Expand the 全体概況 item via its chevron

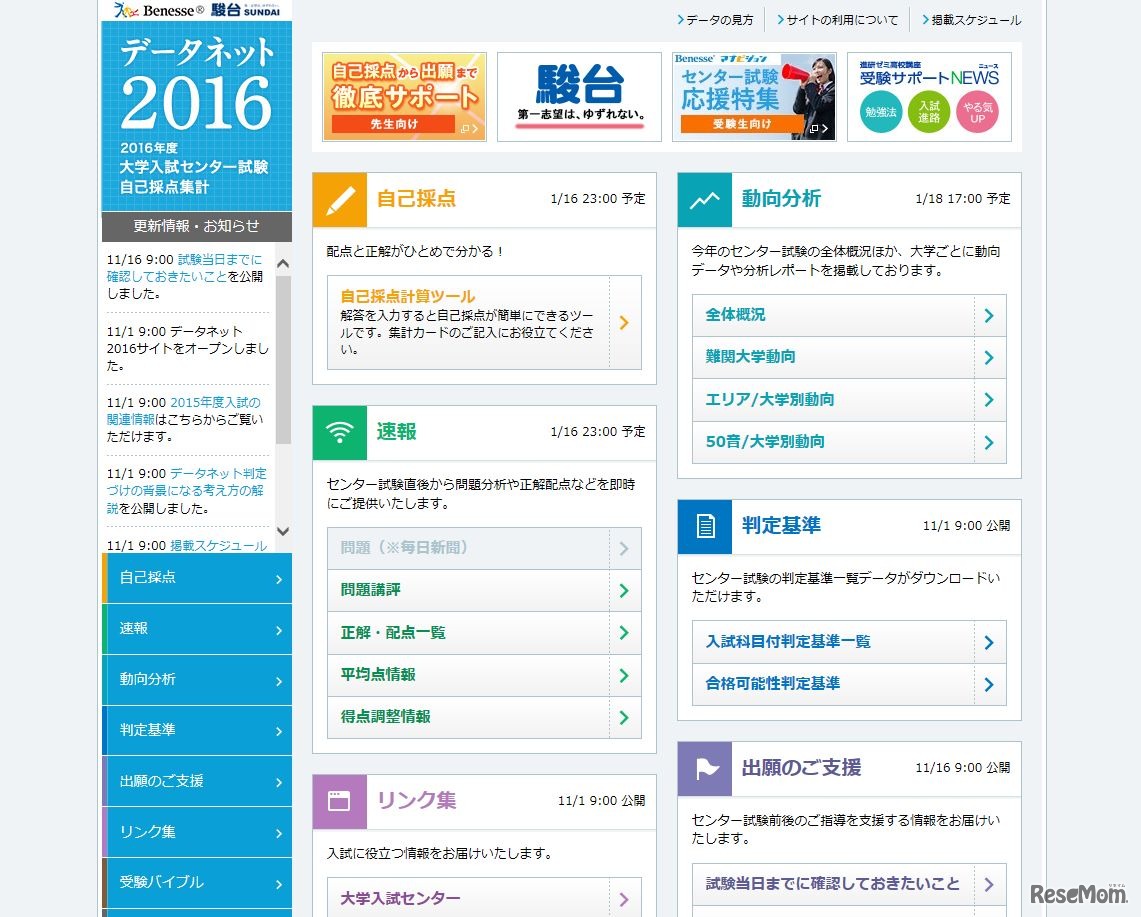pos(991,315)
